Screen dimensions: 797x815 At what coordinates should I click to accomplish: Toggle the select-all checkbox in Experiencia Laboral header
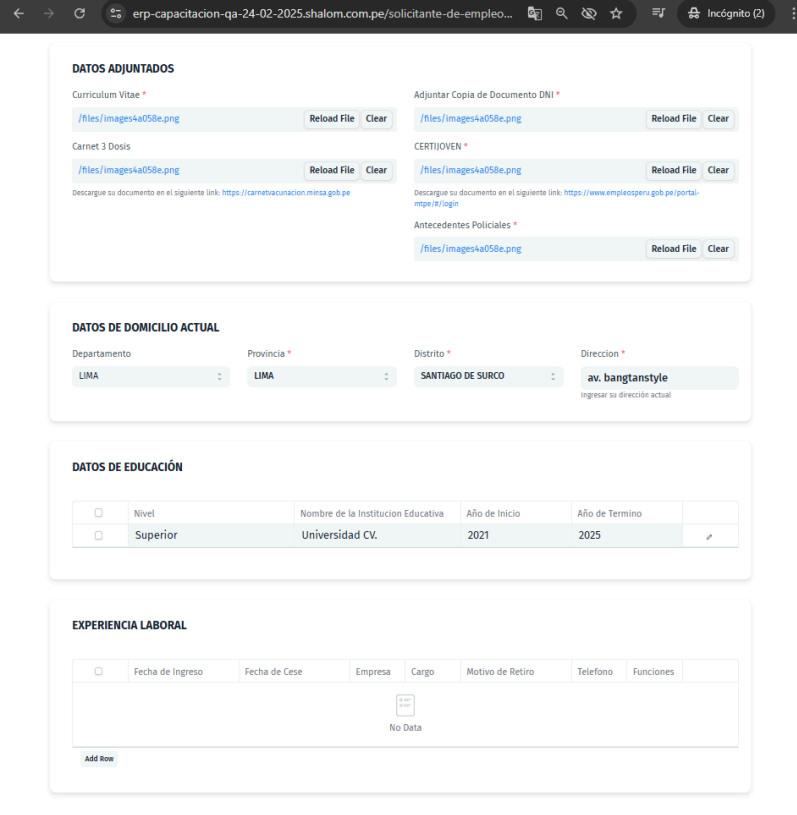pyautogui.click(x=98, y=671)
